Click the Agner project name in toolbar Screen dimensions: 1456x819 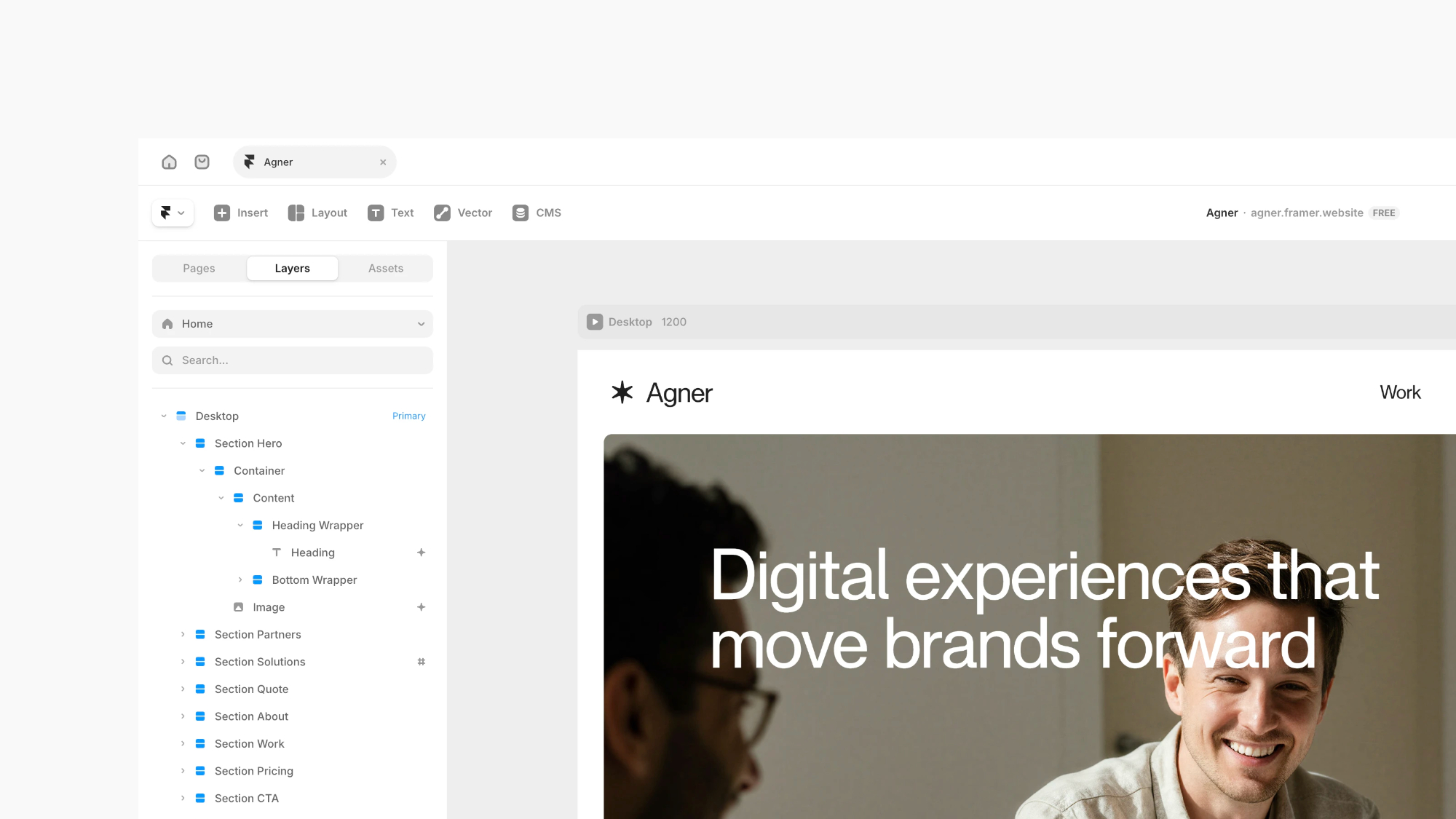(x=1222, y=213)
